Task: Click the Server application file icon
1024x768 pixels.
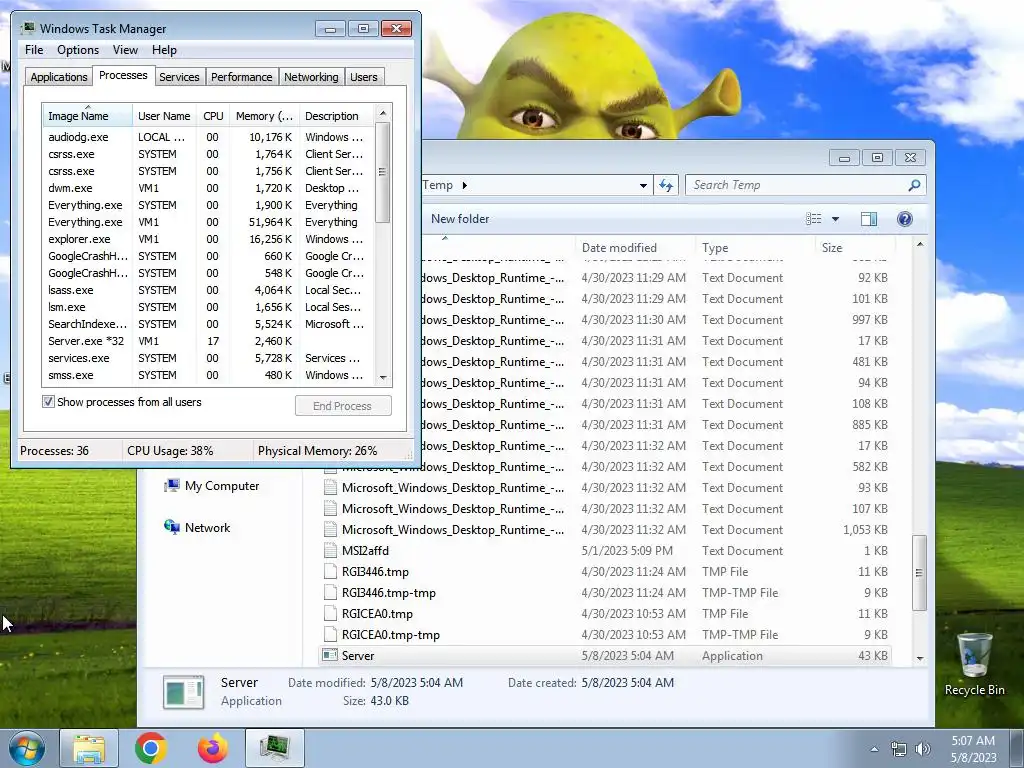Action: (x=330, y=656)
